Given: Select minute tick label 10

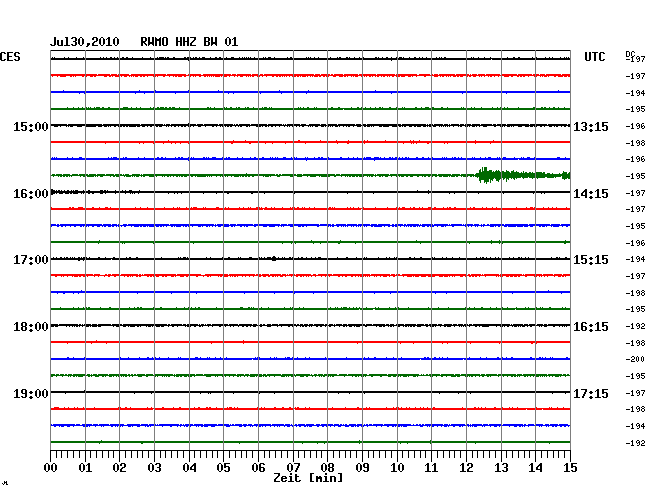Looking at the screenshot, I should tap(397, 467).
